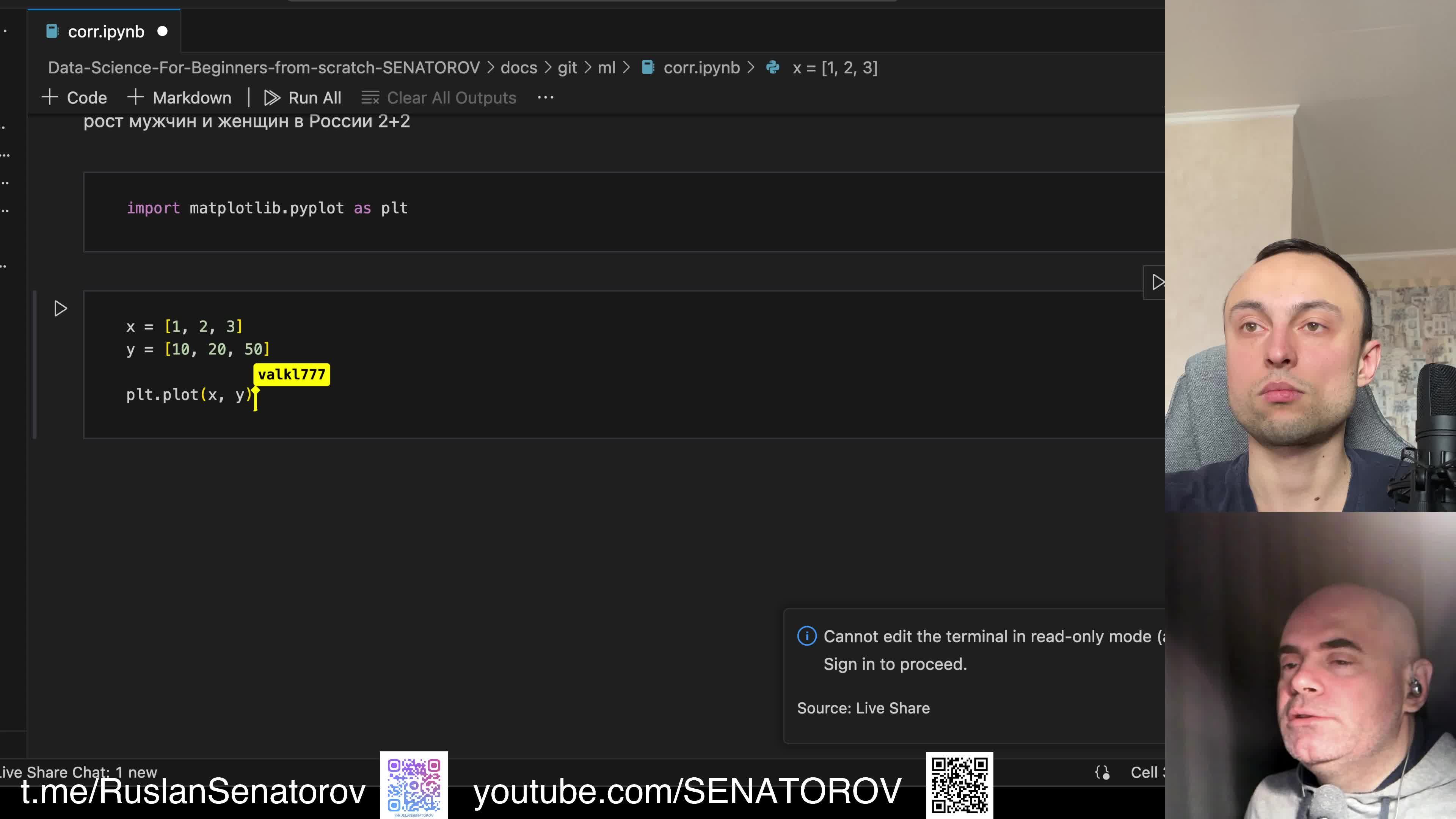Click the x = [1, 2, 3] code line
This screenshot has height=819, width=1456.
pyautogui.click(x=184, y=327)
